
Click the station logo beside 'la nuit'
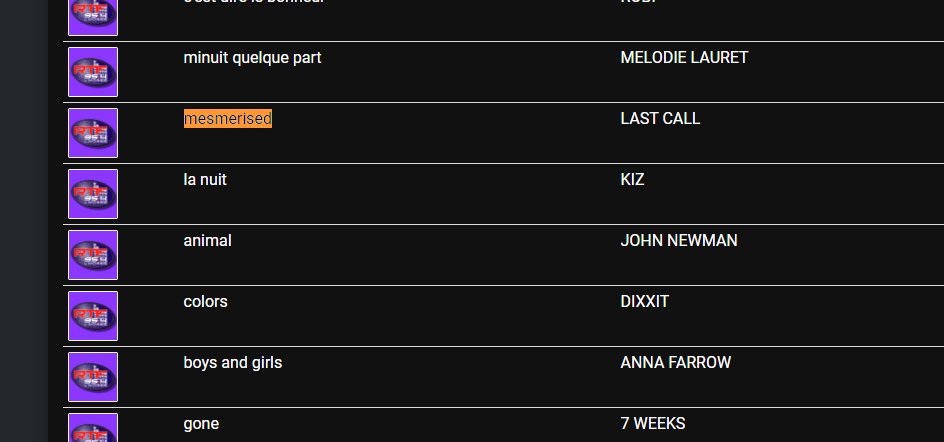[93, 194]
